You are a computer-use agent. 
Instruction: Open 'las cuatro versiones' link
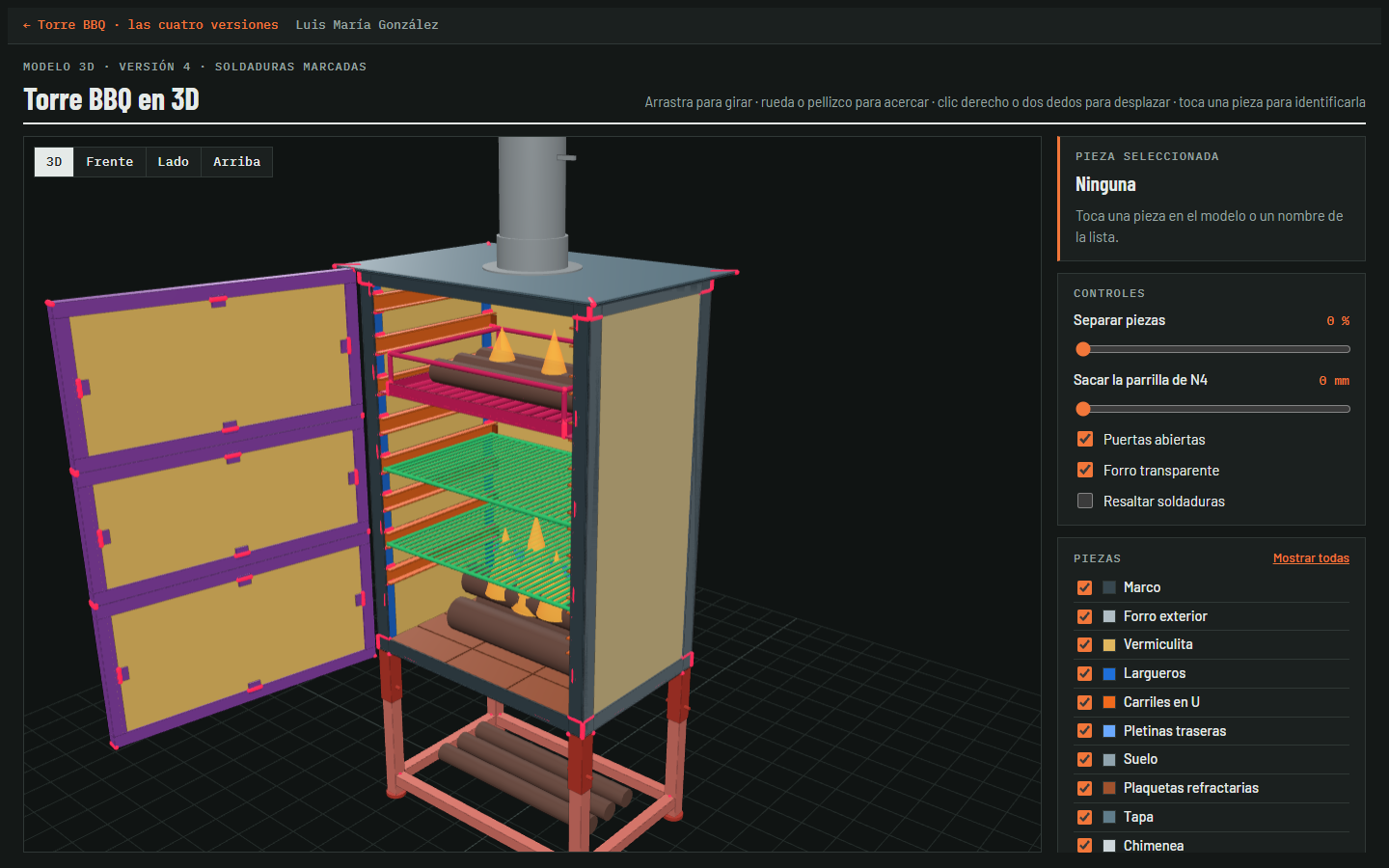[x=203, y=25]
